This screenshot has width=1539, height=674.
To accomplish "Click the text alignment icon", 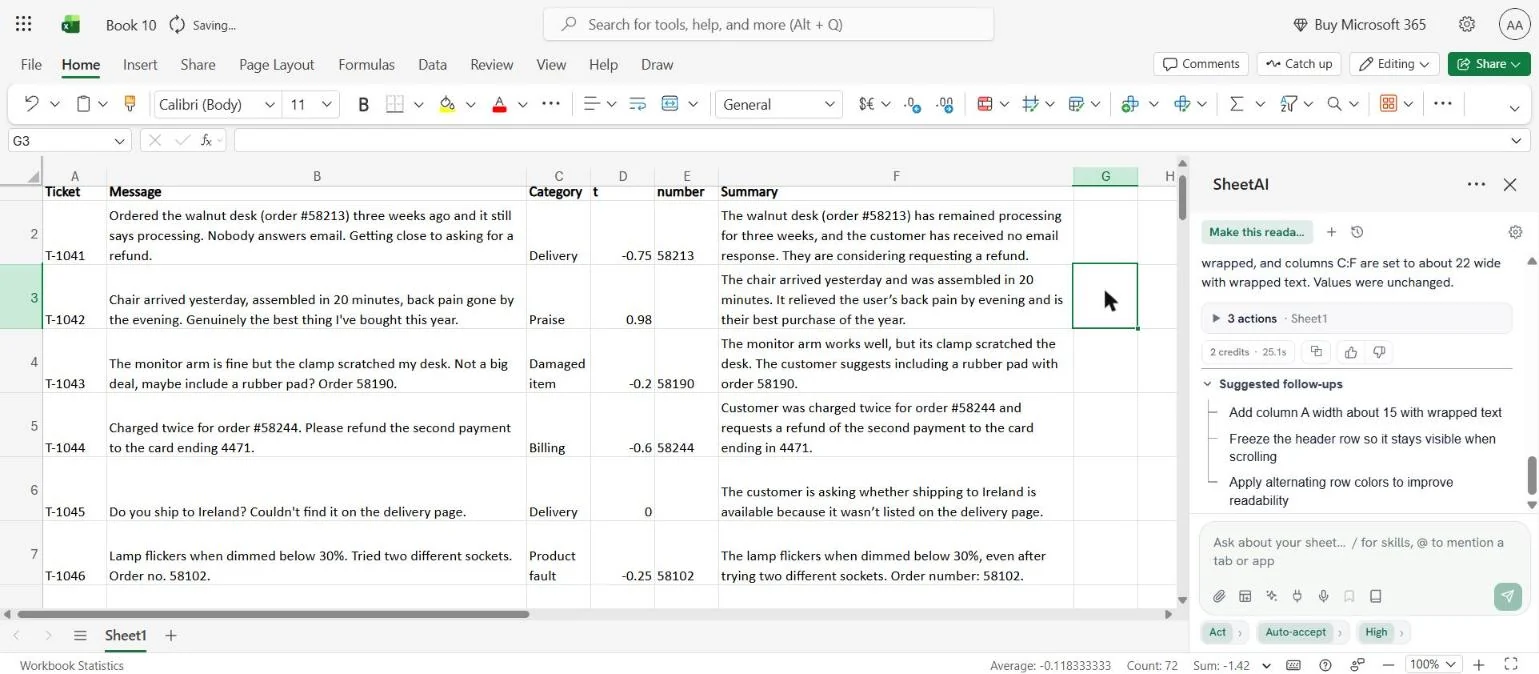I will [591, 104].
